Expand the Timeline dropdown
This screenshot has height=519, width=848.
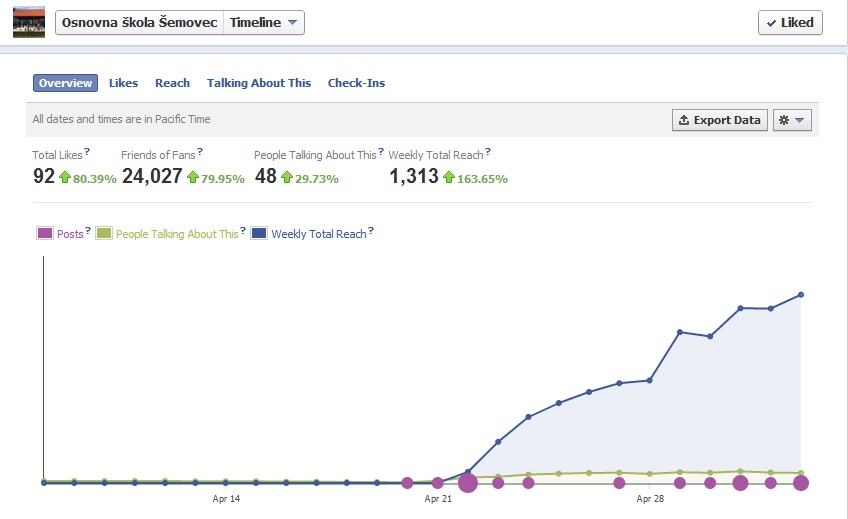tap(264, 23)
